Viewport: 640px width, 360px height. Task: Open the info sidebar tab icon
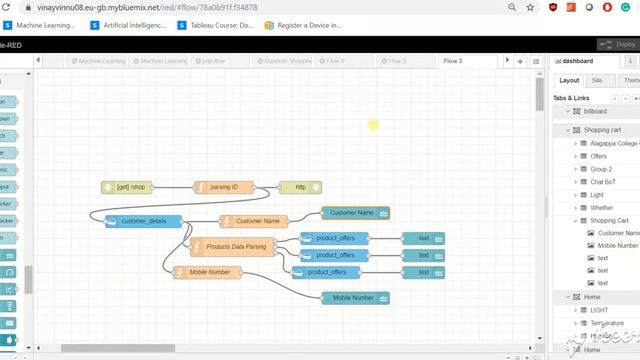pos(630,61)
